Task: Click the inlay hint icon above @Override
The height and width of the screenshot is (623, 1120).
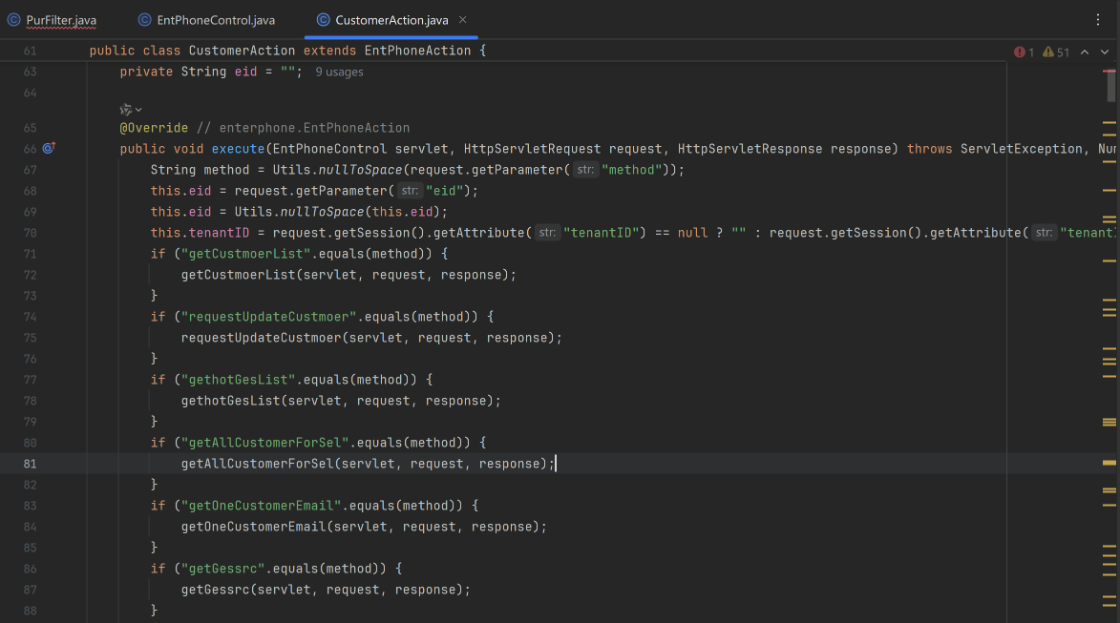Action: pos(125,109)
